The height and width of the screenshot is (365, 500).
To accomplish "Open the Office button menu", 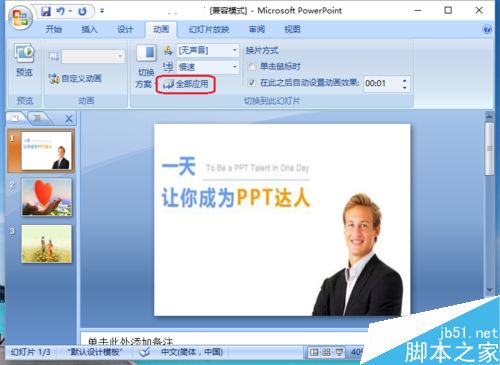I will pos(21,18).
